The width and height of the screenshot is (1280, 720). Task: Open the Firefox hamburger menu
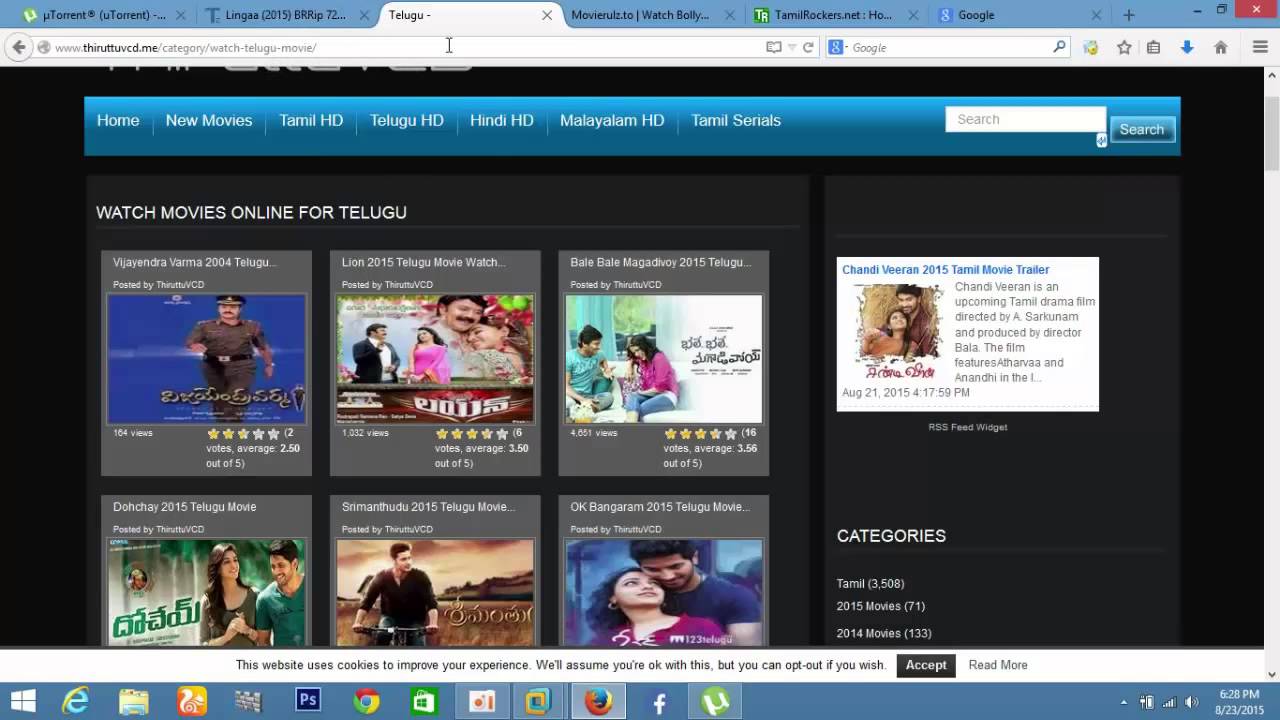(x=1260, y=47)
